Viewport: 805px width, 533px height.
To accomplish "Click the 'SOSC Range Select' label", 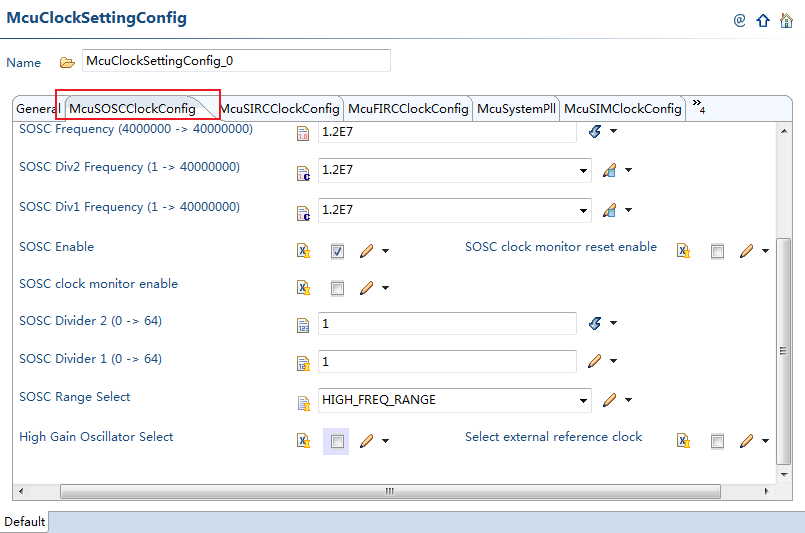I will click(74, 397).
